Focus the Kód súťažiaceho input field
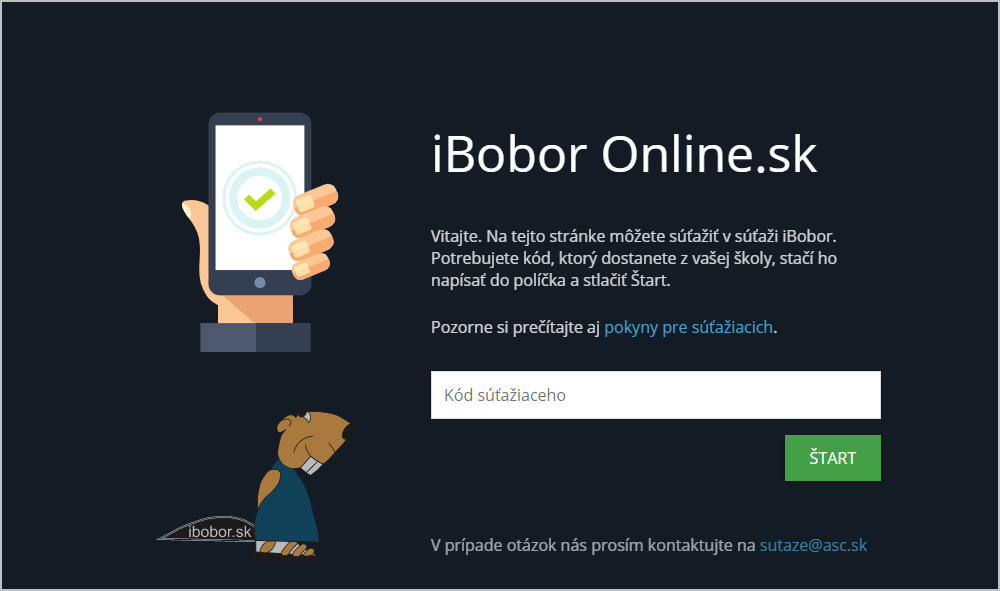 tap(656, 395)
